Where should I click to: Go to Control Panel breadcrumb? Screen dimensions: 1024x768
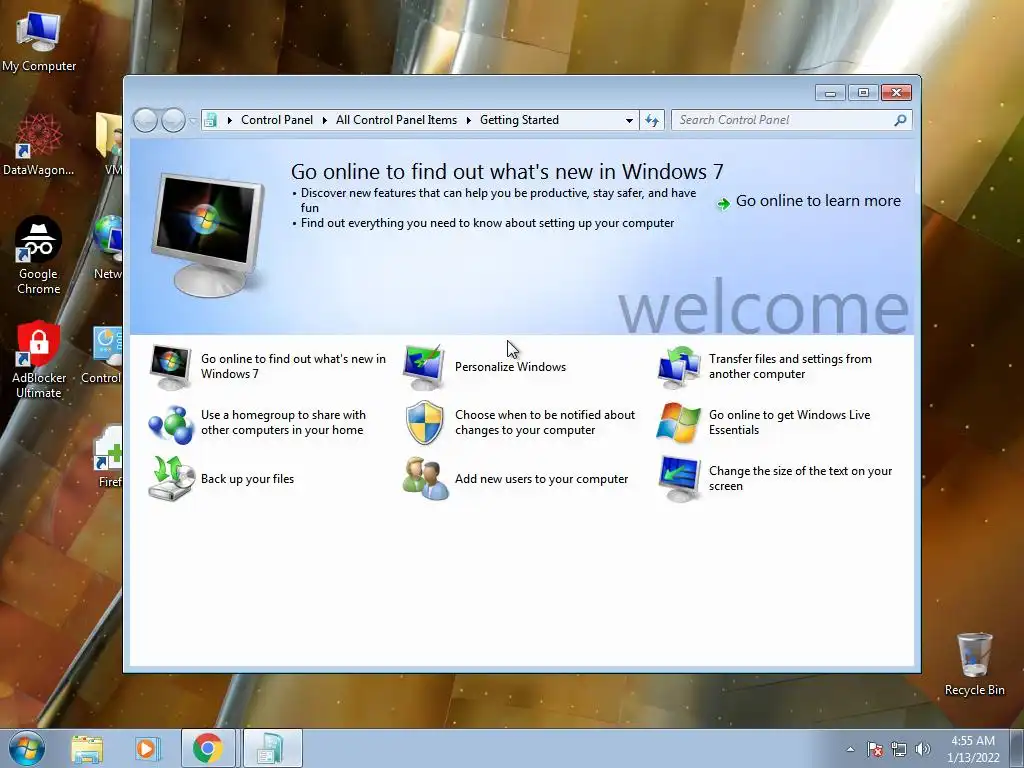[x=277, y=120]
